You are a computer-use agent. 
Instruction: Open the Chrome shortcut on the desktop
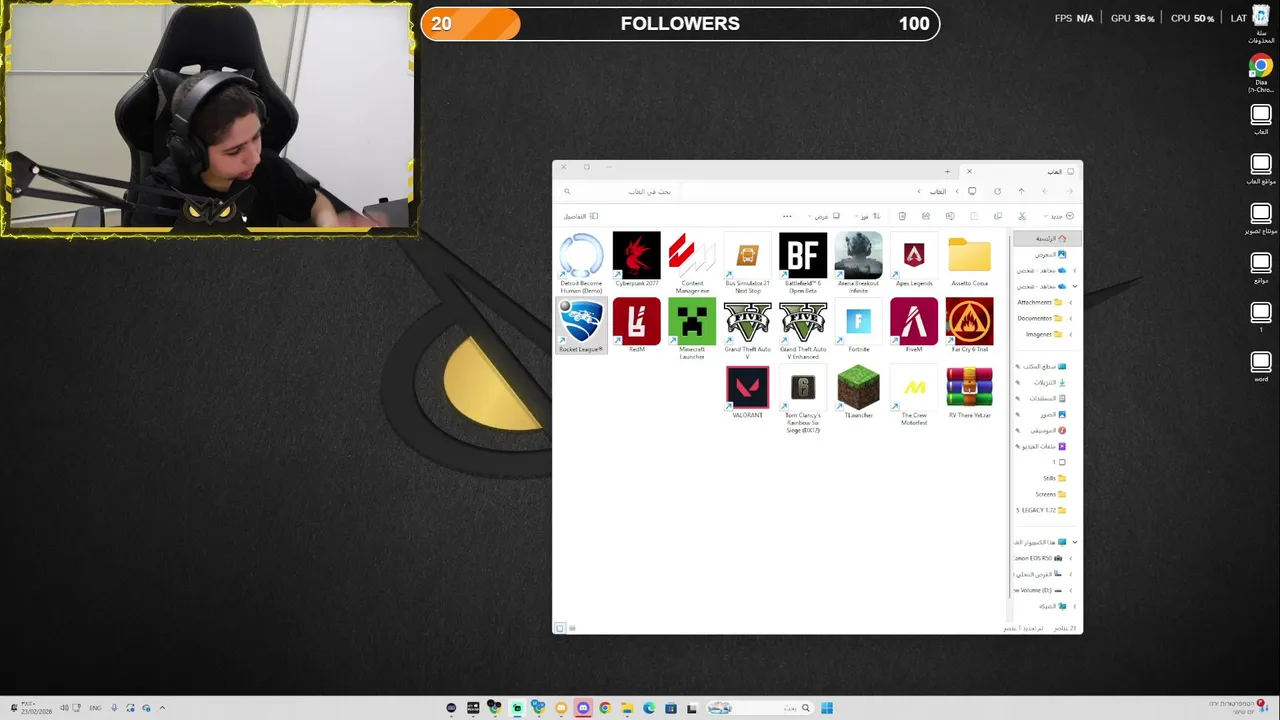coord(1260,74)
